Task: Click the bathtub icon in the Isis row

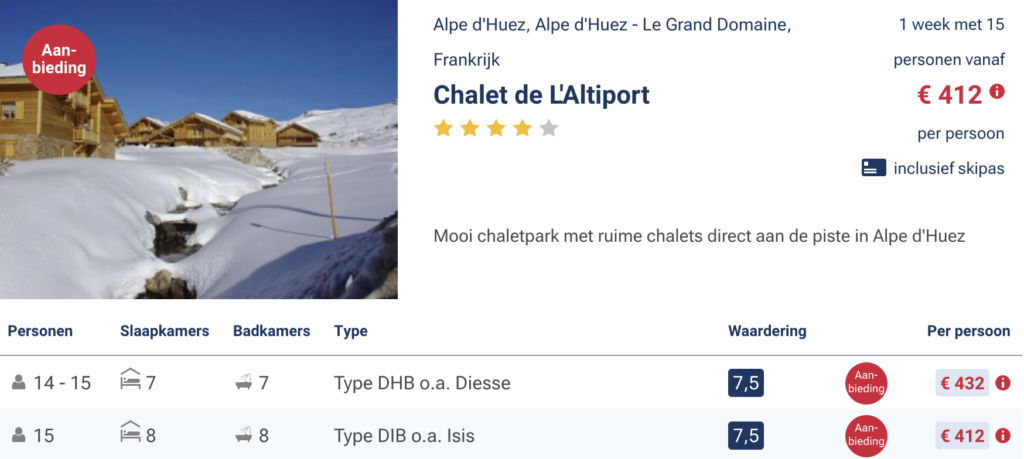Action: click(x=243, y=435)
